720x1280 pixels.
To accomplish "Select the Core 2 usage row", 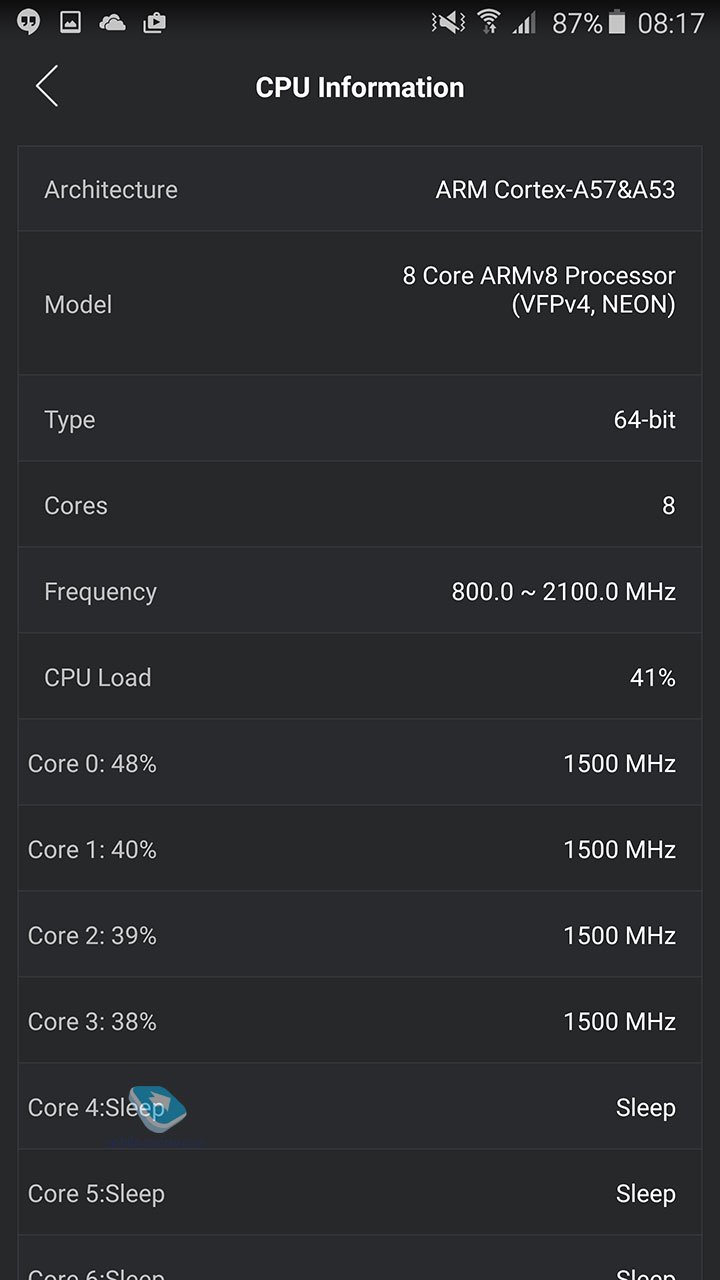I will click(x=360, y=935).
